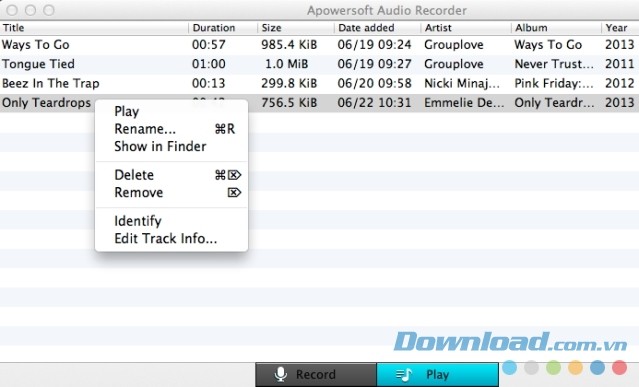Sort by the Year column header
This screenshot has width=639, height=387.
click(620, 28)
